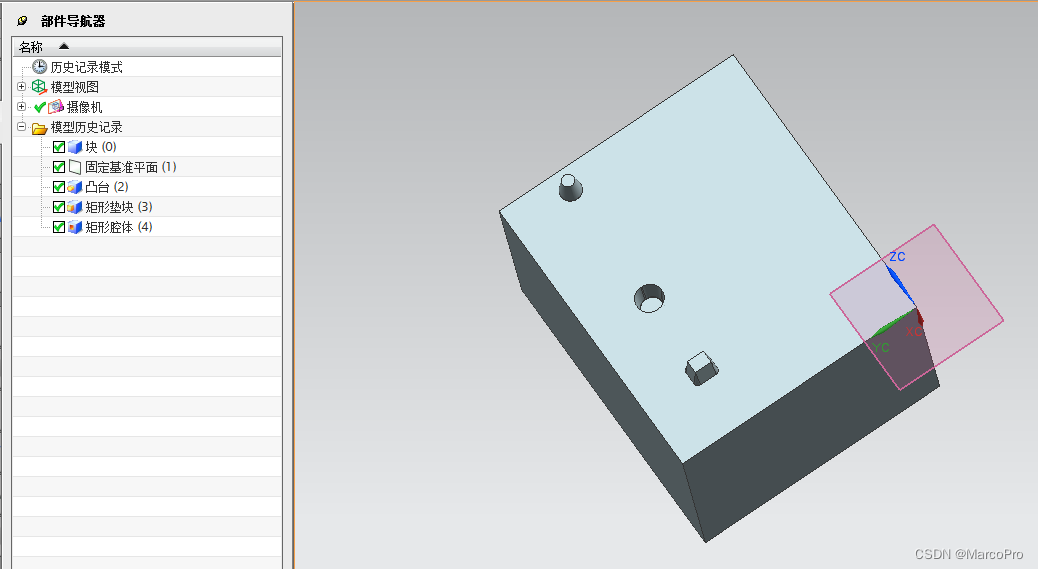Screen dimensions: 1038x569
Task: Click the round hole in the block's top face
Action: [649, 298]
